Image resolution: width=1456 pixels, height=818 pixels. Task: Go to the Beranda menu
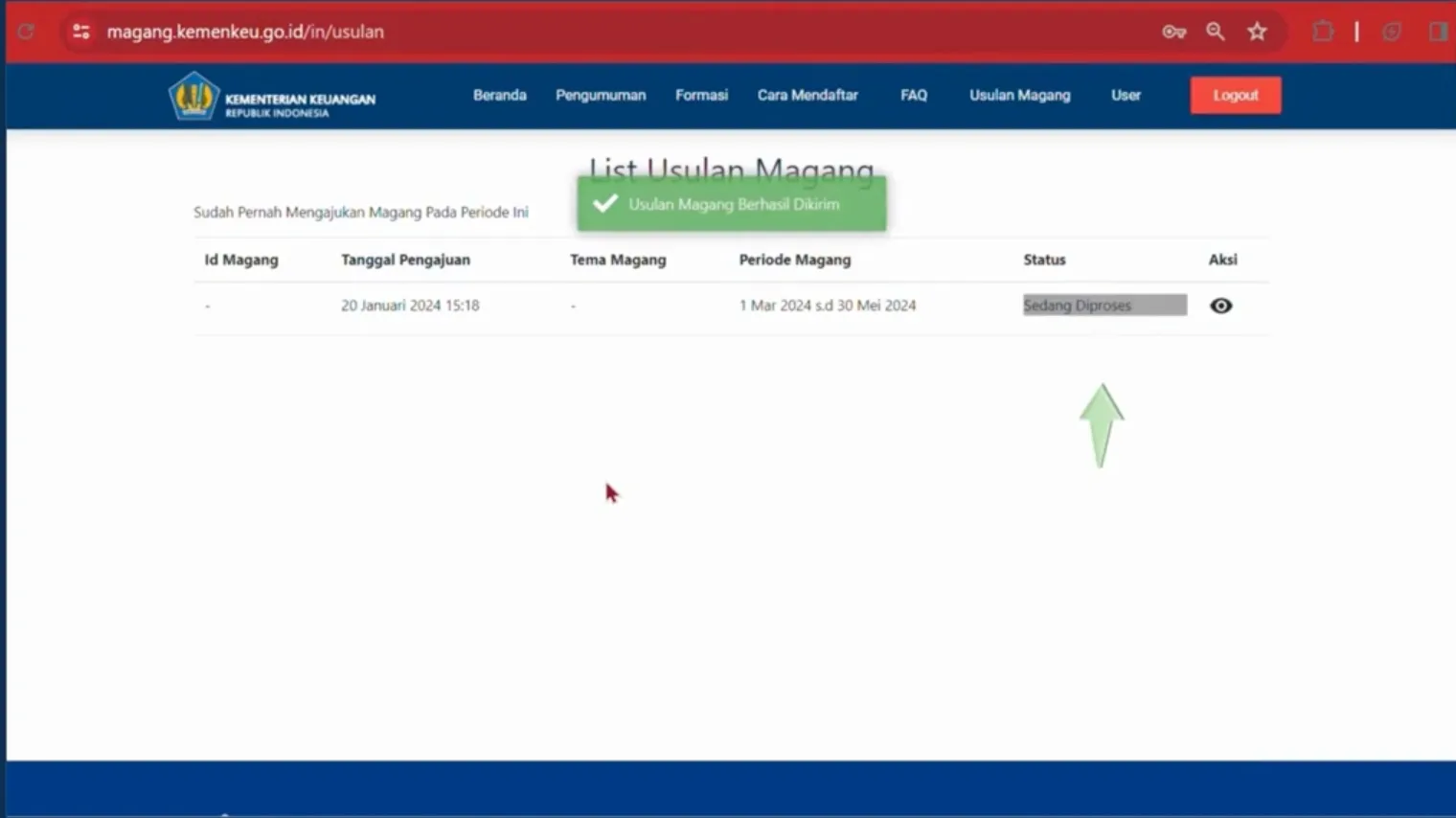coord(499,95)
